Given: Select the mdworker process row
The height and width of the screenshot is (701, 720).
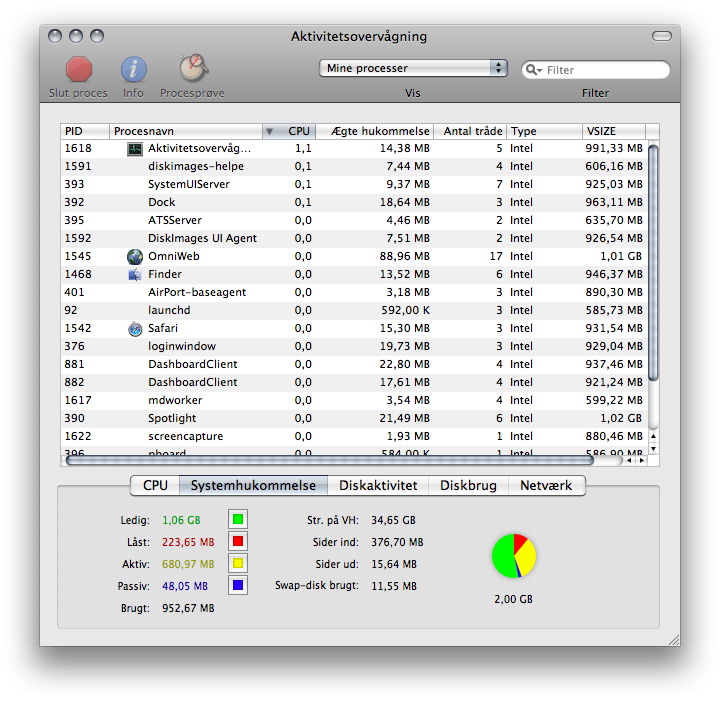Looking at the screenshot, I should click(x=354, y=401).
